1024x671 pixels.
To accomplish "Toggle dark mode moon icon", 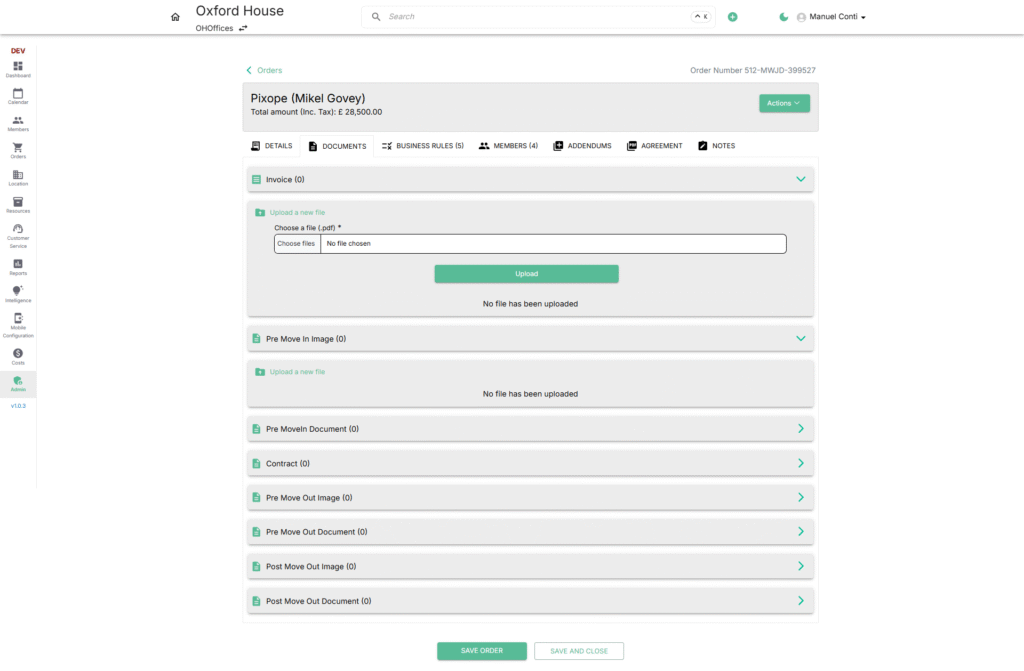I will click(x=784, y=17).
